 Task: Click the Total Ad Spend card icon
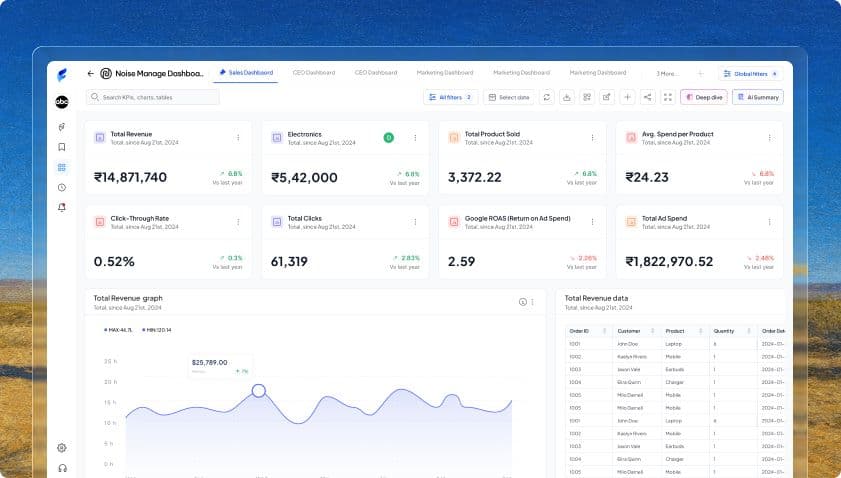(x=631, y=222)
